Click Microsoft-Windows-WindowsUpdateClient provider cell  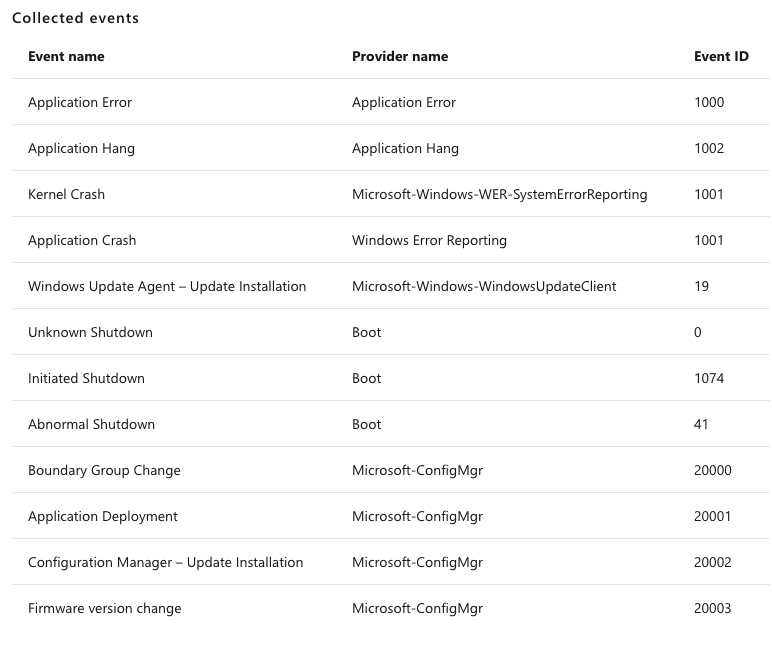[484, 286]
